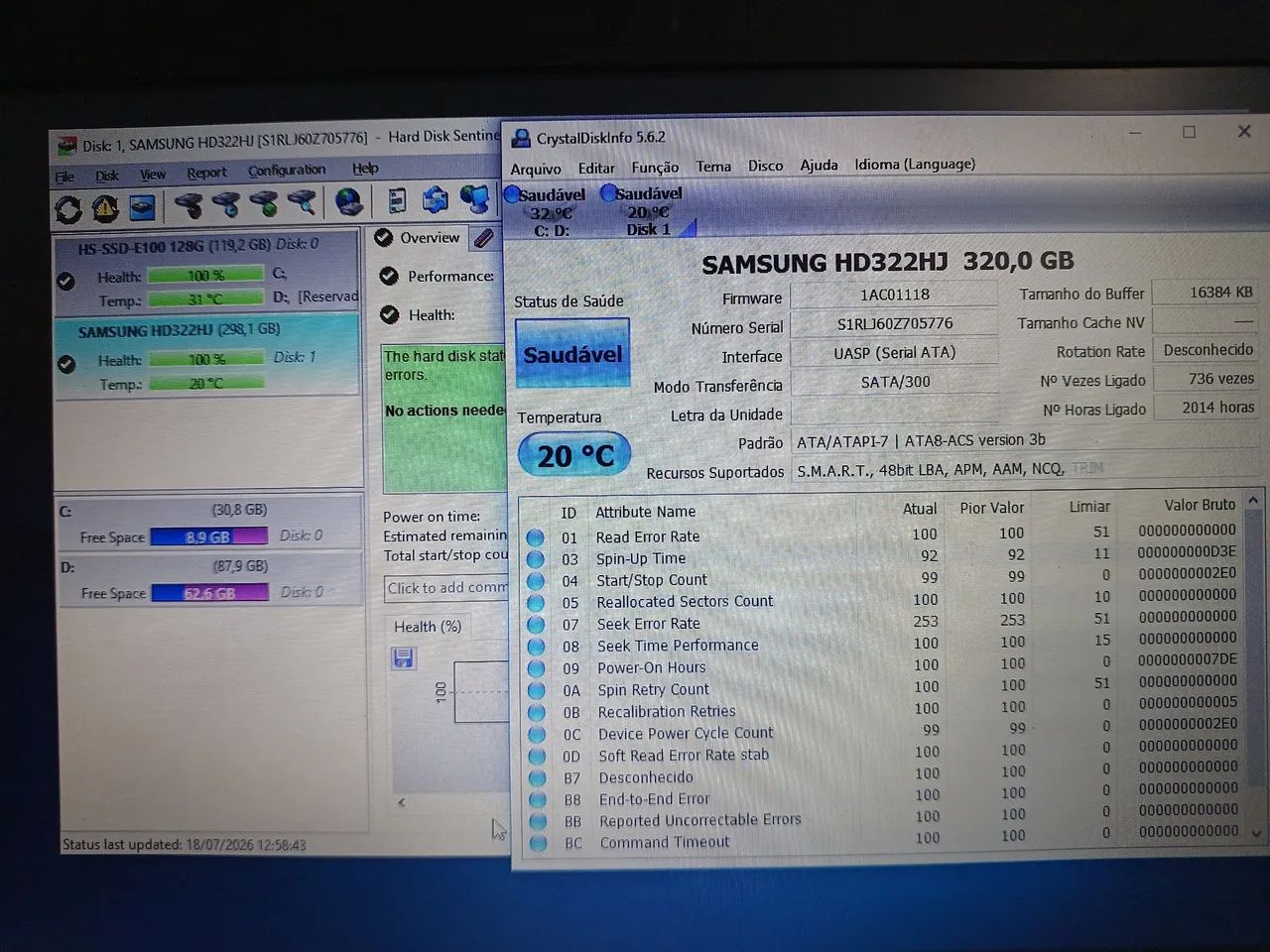Click the large Saudável health status button
The image size is (1270, 952).
[572, 354]
